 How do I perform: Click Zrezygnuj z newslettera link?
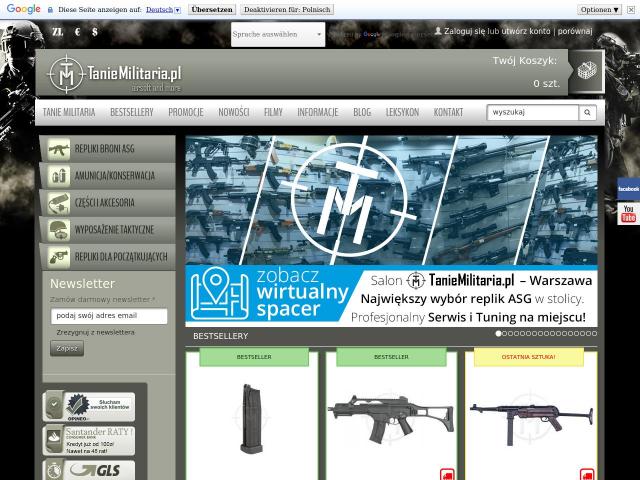[x=95, y=332]
